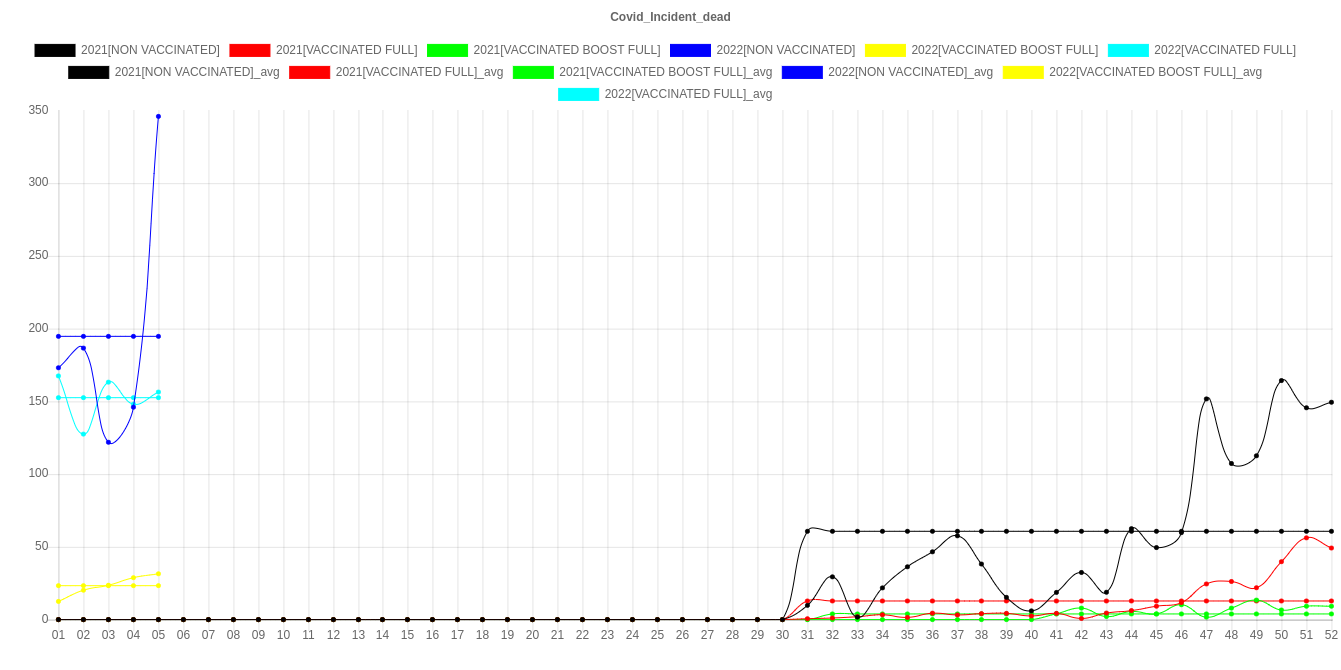Click x-axis week label 30
The image size is (1341, 670).
coord(782,635)
